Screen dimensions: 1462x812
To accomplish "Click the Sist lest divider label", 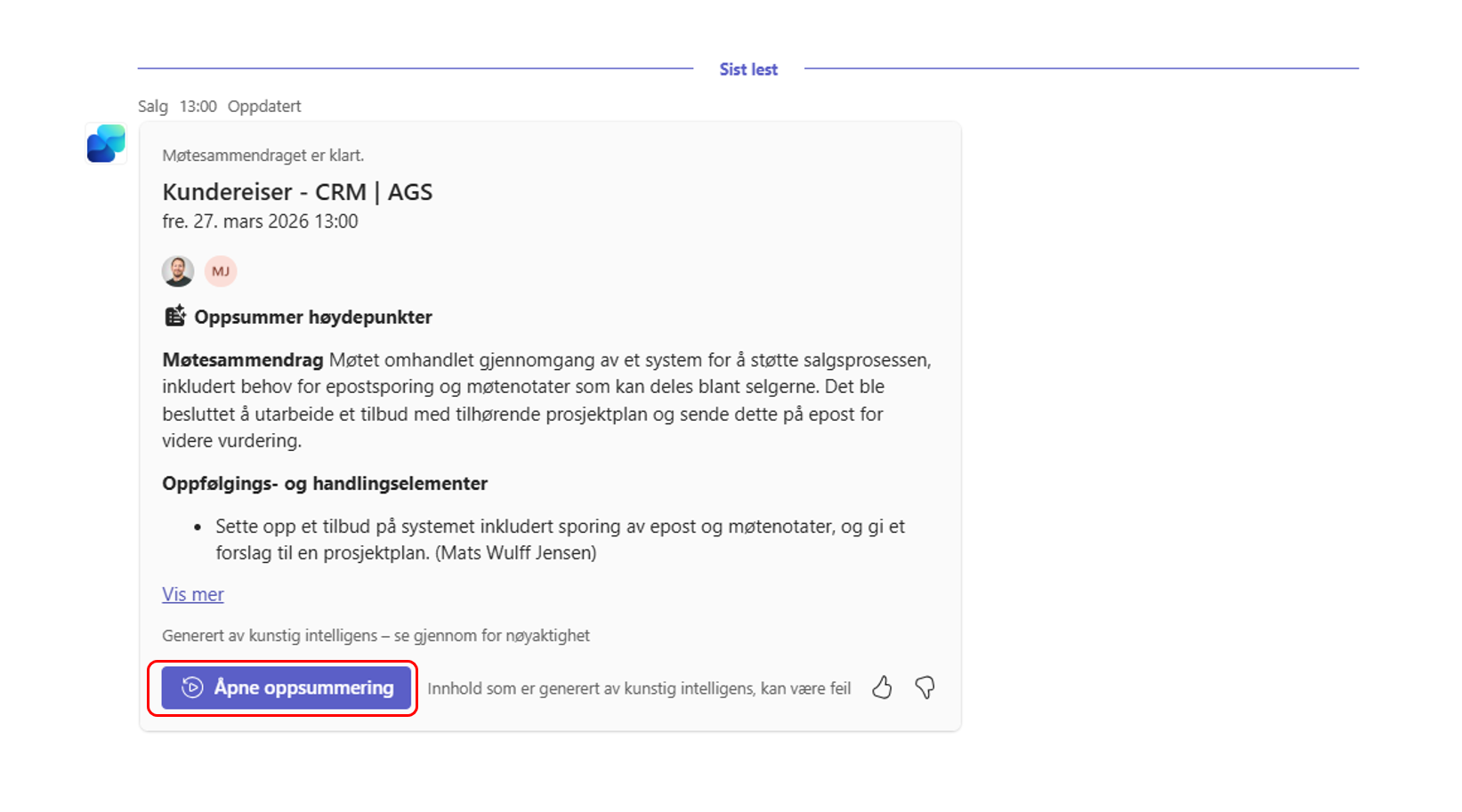I will (748, 69).
